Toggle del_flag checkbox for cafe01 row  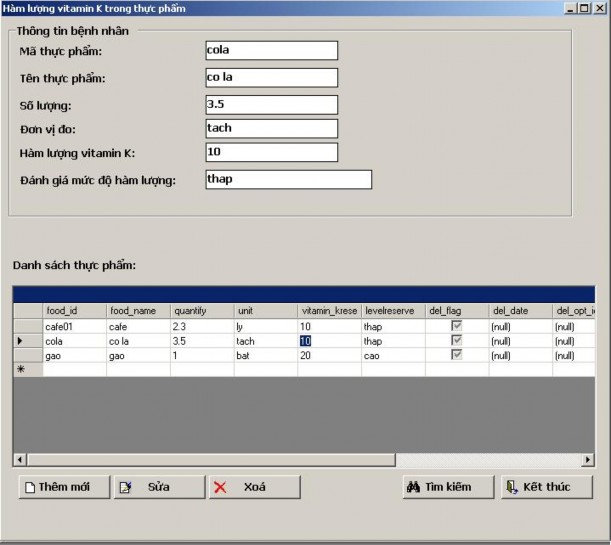click(x=457, y=326)
